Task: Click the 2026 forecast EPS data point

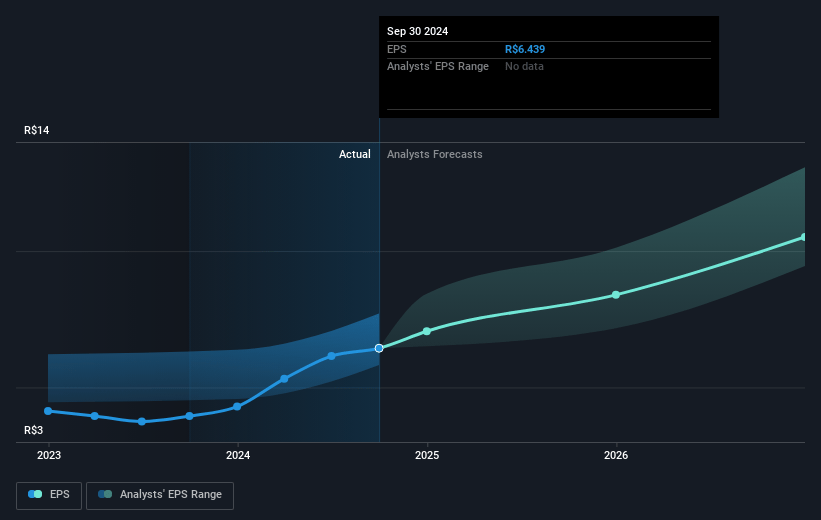Action: [616, 295]
